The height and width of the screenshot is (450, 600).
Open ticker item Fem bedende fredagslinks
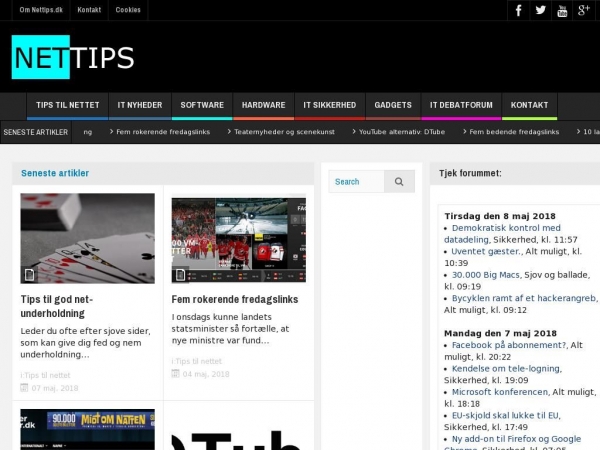[514, 132]
